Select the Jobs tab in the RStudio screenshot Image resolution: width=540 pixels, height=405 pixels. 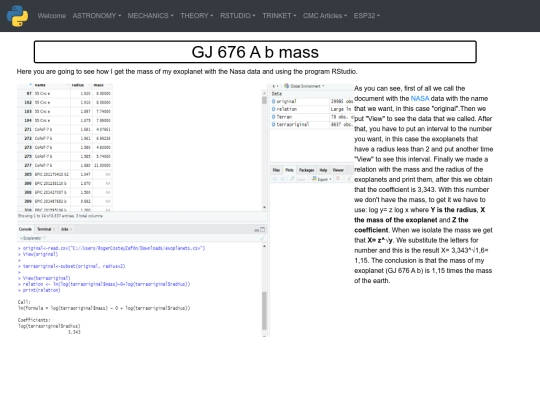click(66, 229)
